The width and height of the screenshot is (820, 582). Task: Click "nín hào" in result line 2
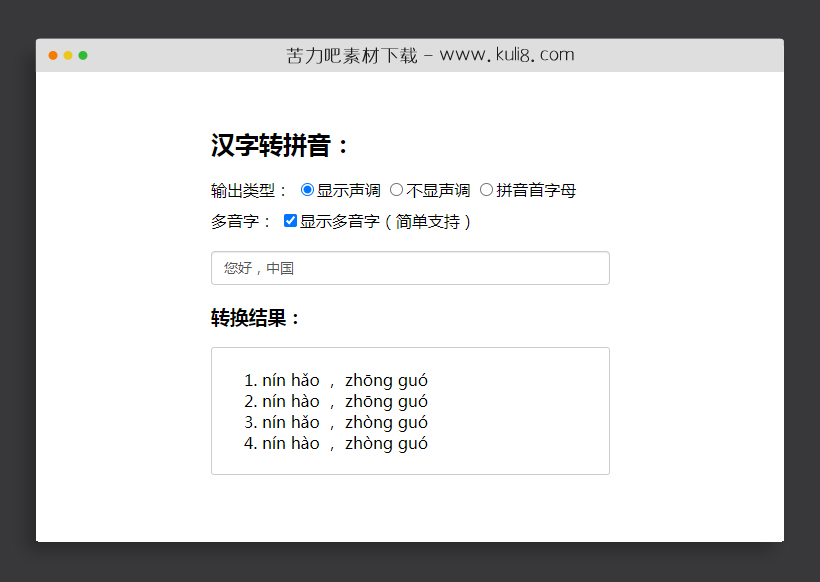(x=290, y=401)
